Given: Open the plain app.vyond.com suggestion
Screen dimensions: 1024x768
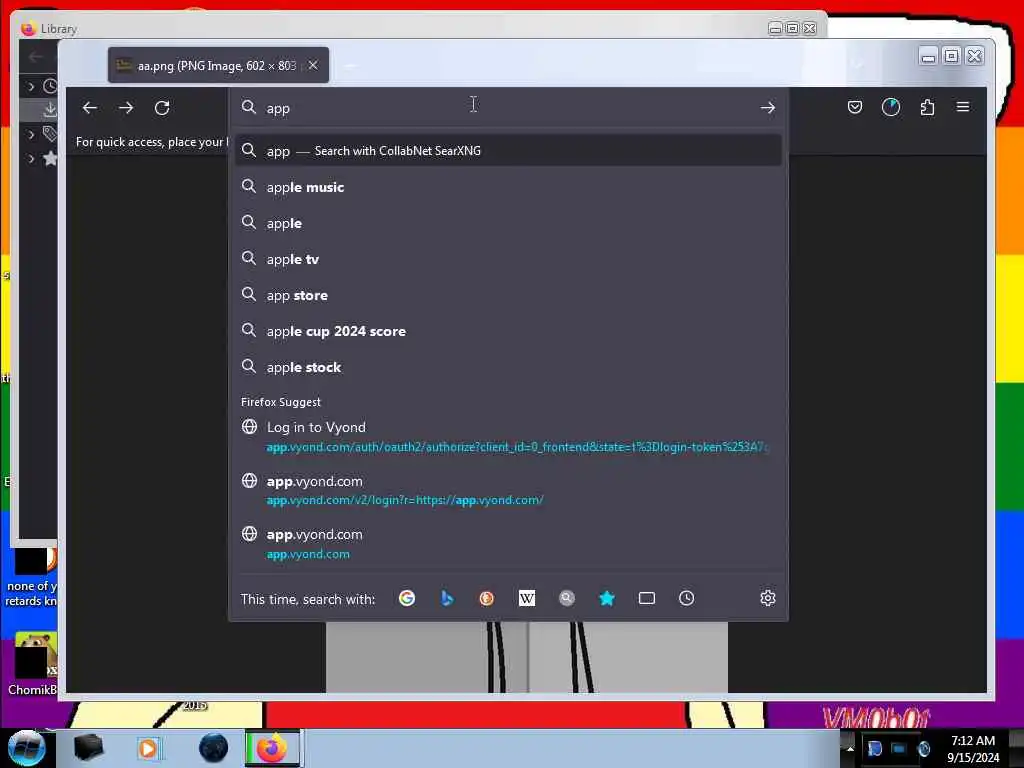Looking at the screenshot, I should tap(508, 543).
